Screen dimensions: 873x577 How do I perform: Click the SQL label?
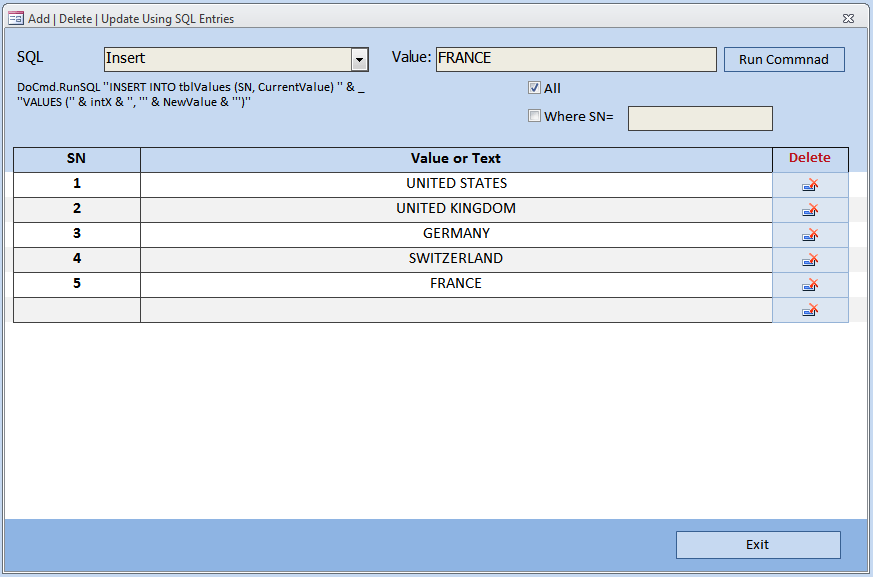[x=30, y=57]
